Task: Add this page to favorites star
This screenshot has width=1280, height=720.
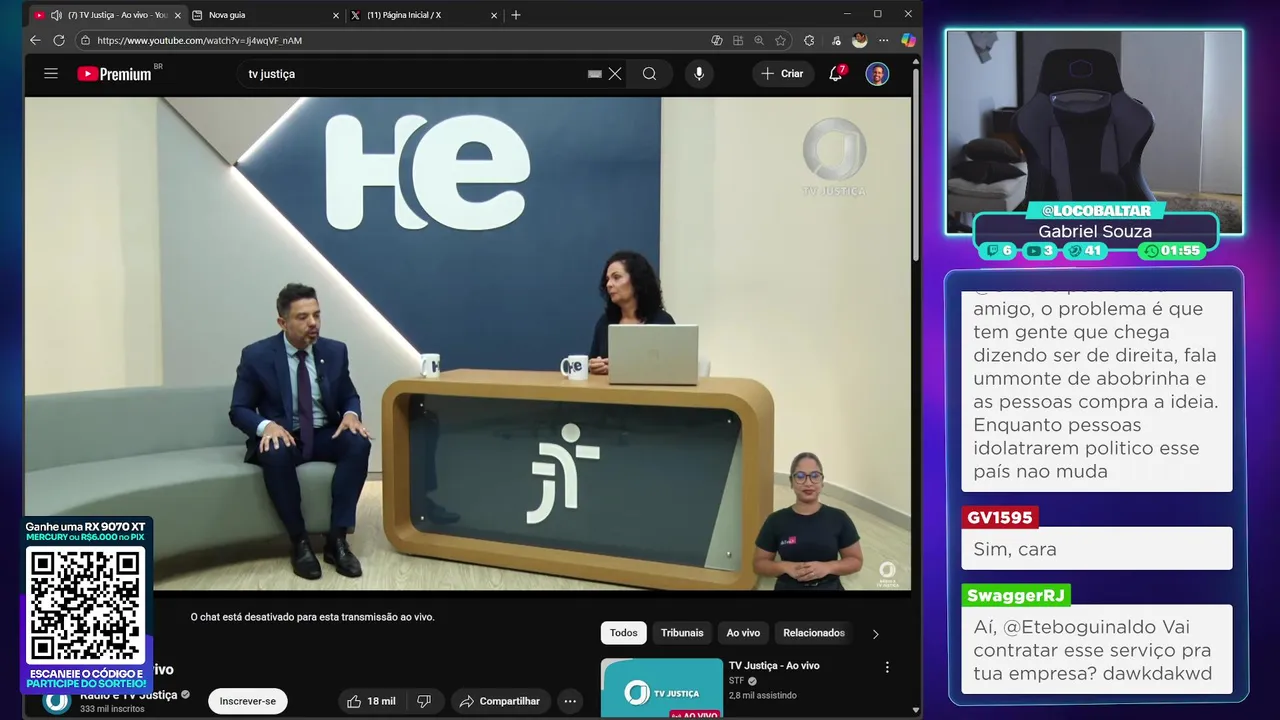Action: click(781, 40)
